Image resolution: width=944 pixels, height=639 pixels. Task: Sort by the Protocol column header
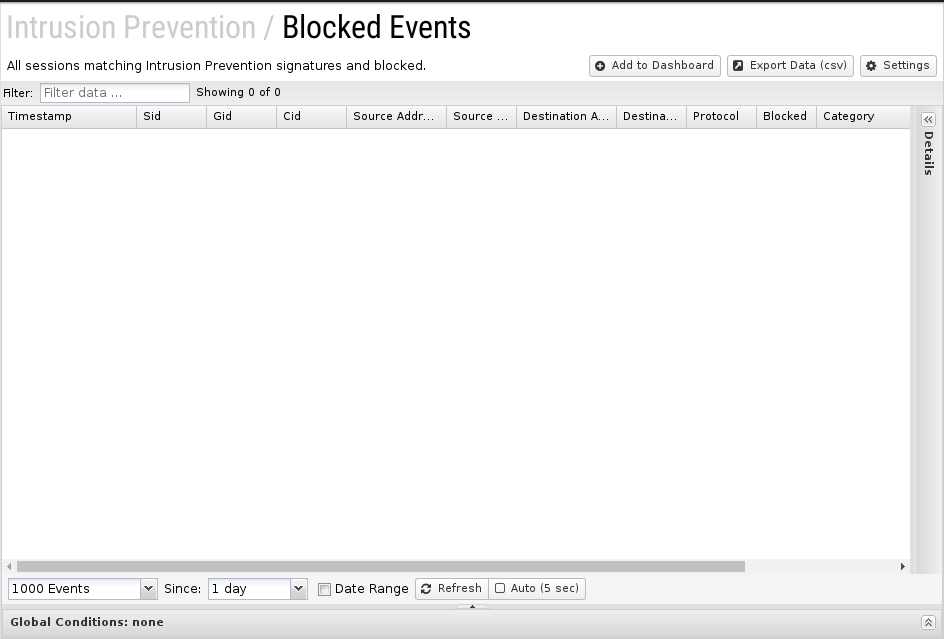pos(720,117)
